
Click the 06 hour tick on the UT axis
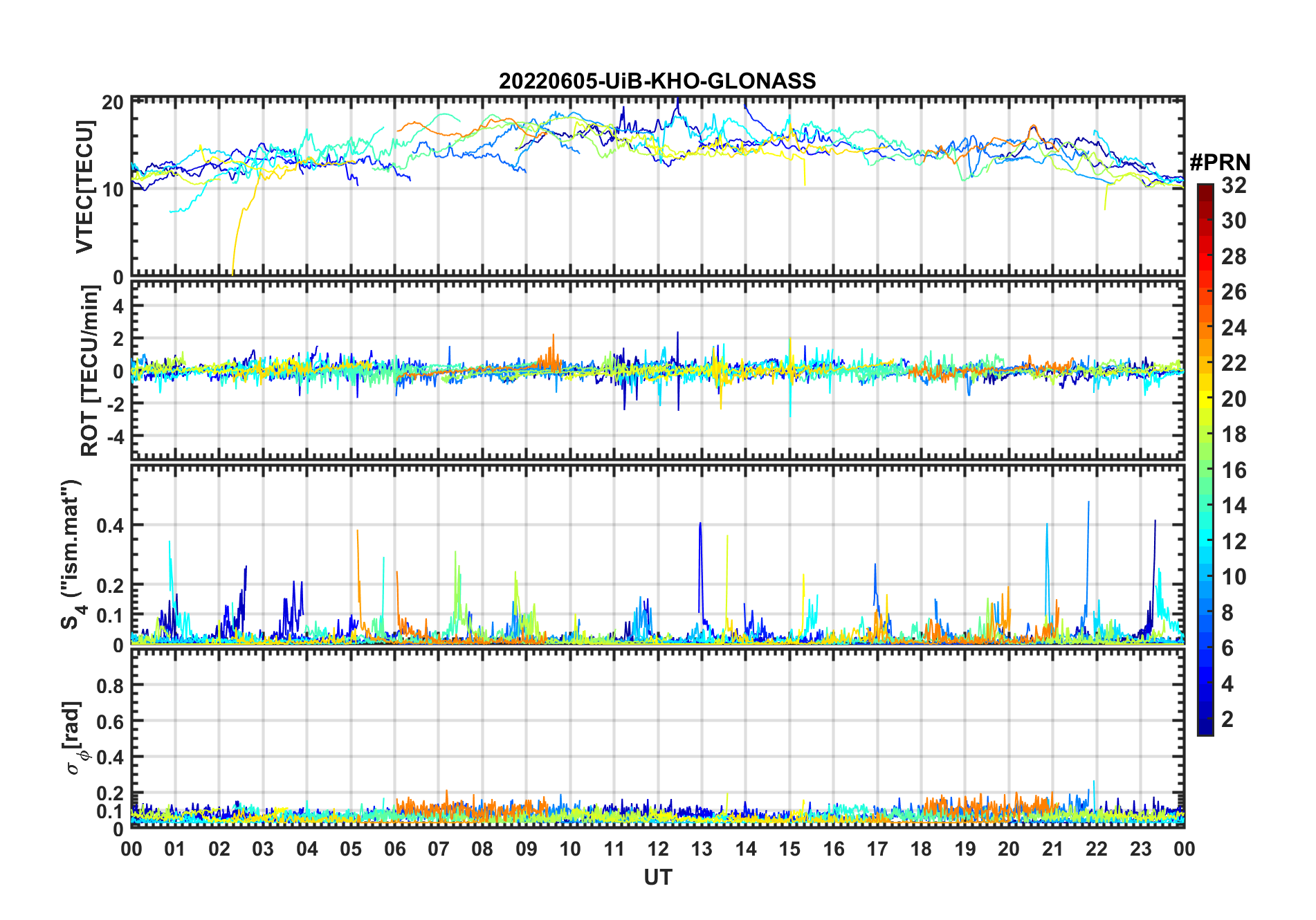[394, 849]
